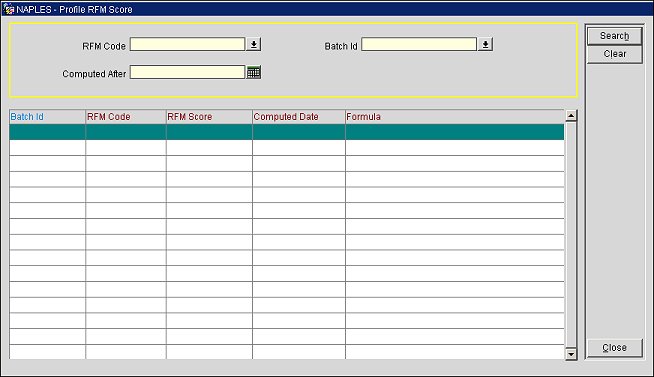Focus the RFM Code input field
The image size is (654, 377).
[187, 44]
